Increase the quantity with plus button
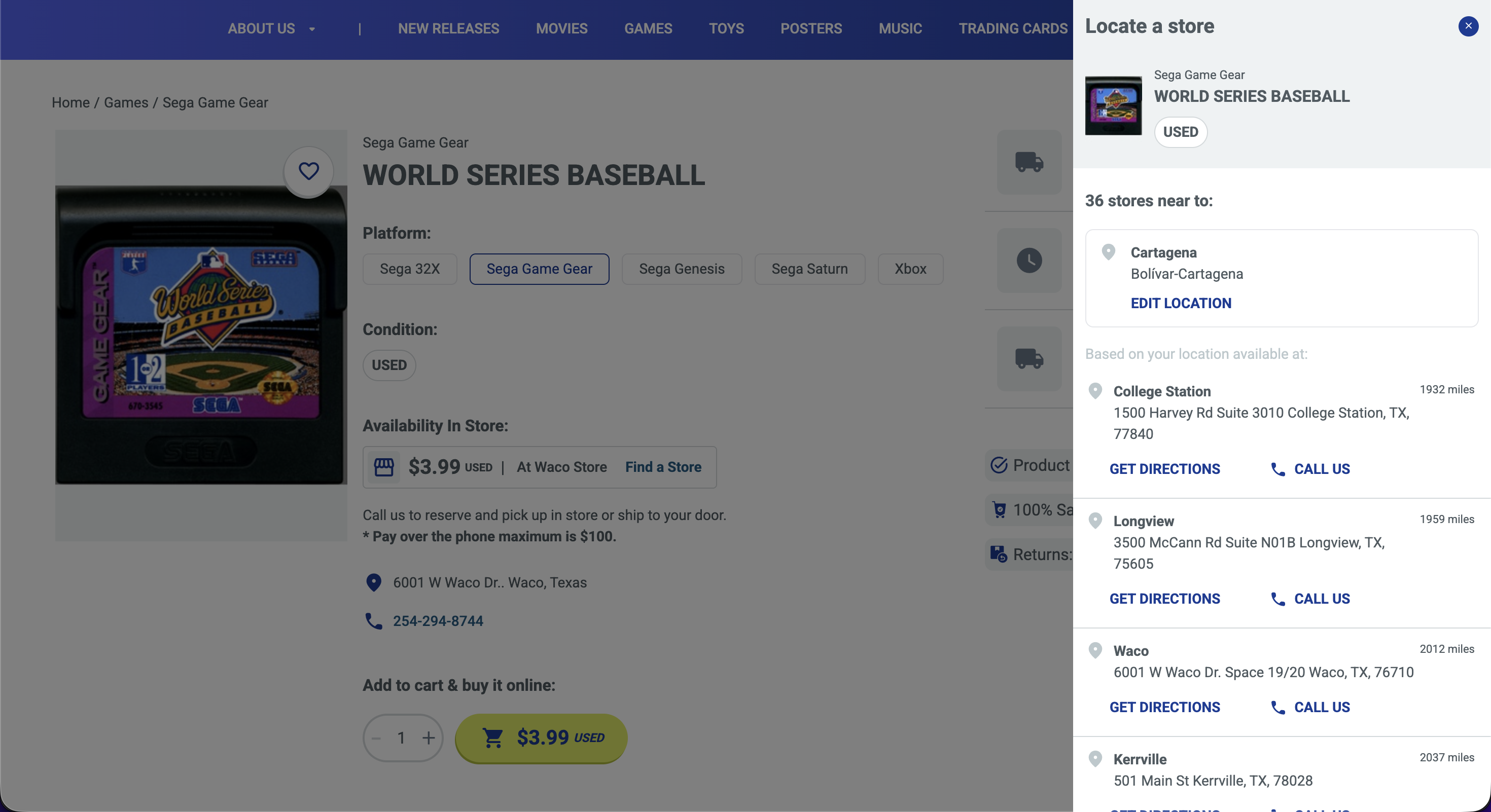 429,738
